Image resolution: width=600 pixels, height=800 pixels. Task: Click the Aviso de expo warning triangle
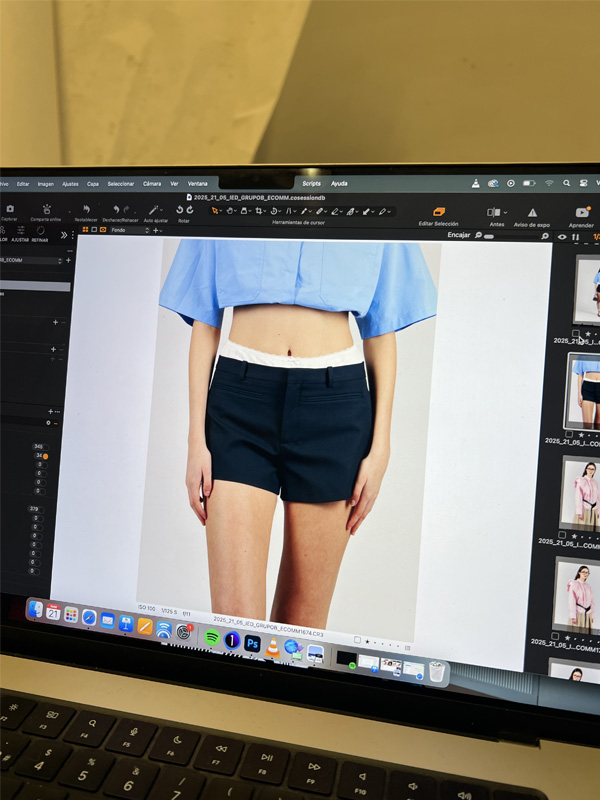(532, 213)
